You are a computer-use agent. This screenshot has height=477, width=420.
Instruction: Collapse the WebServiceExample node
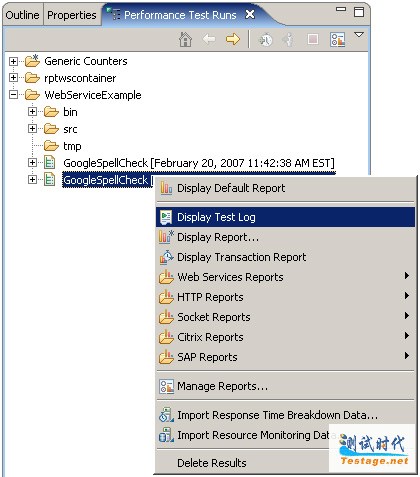pyautogui.click(x=13, y=95)
